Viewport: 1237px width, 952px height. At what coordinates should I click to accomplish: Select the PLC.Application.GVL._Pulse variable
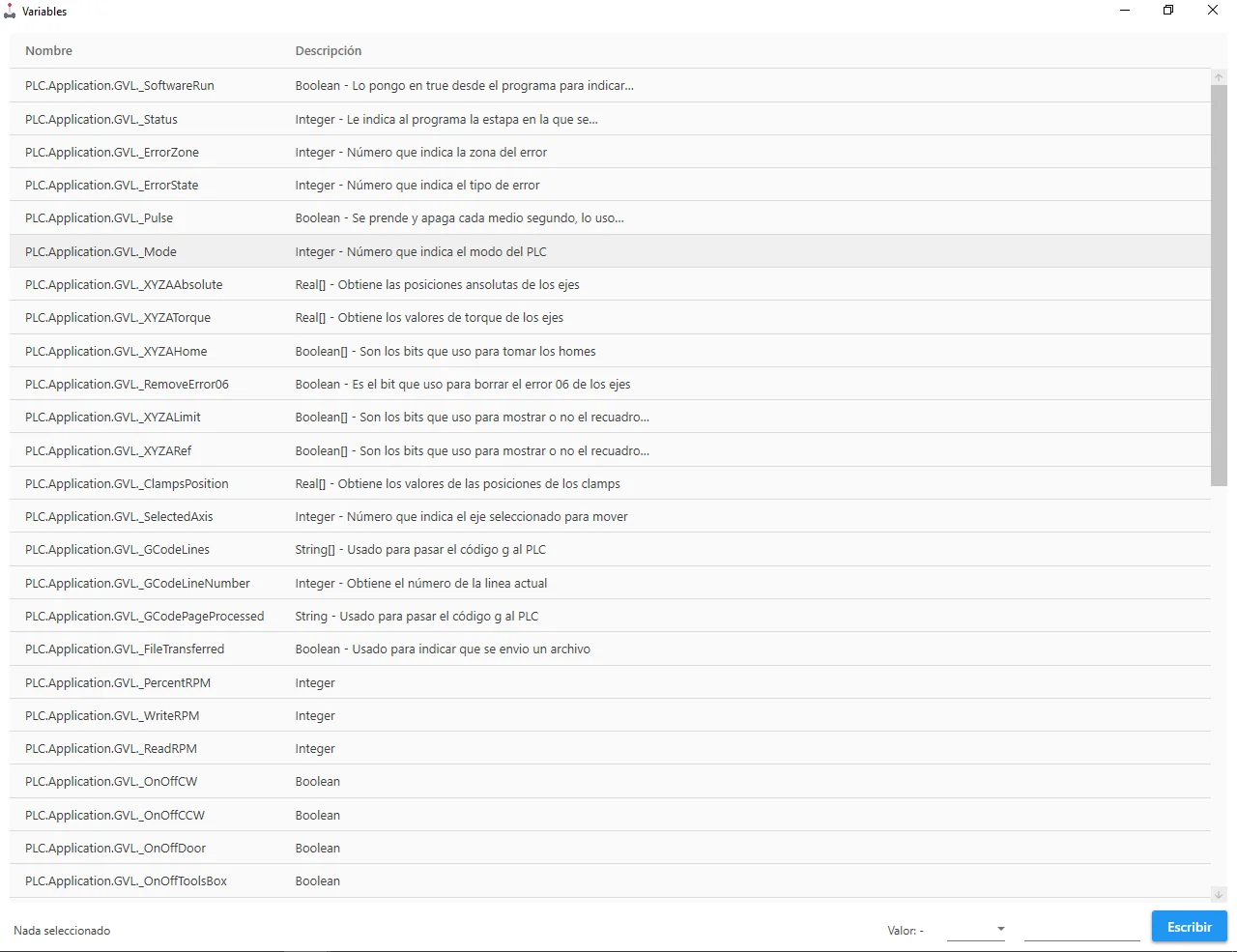pyautogui.click(x=610, y=217)
